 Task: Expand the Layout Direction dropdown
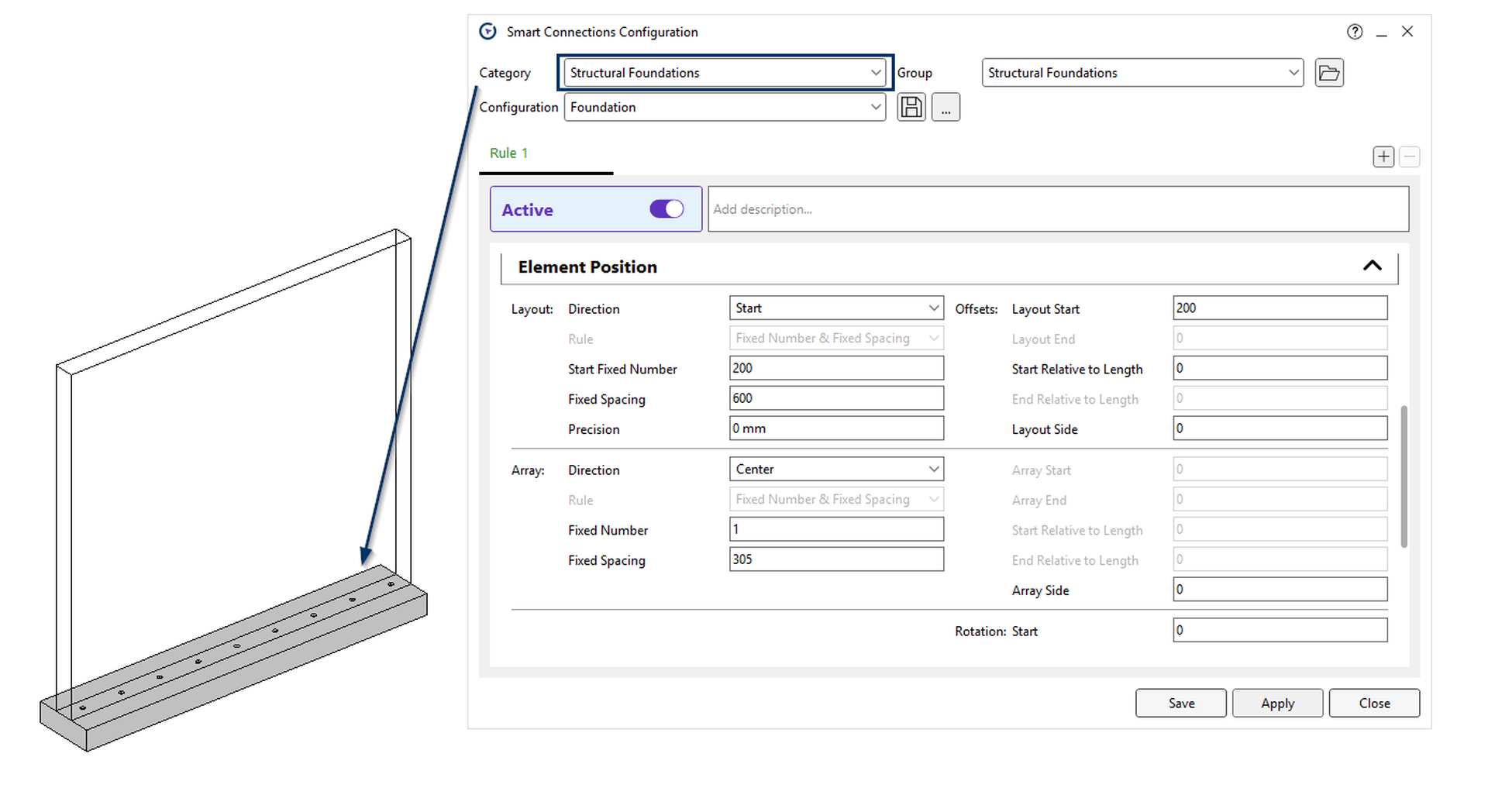[836, 308]
